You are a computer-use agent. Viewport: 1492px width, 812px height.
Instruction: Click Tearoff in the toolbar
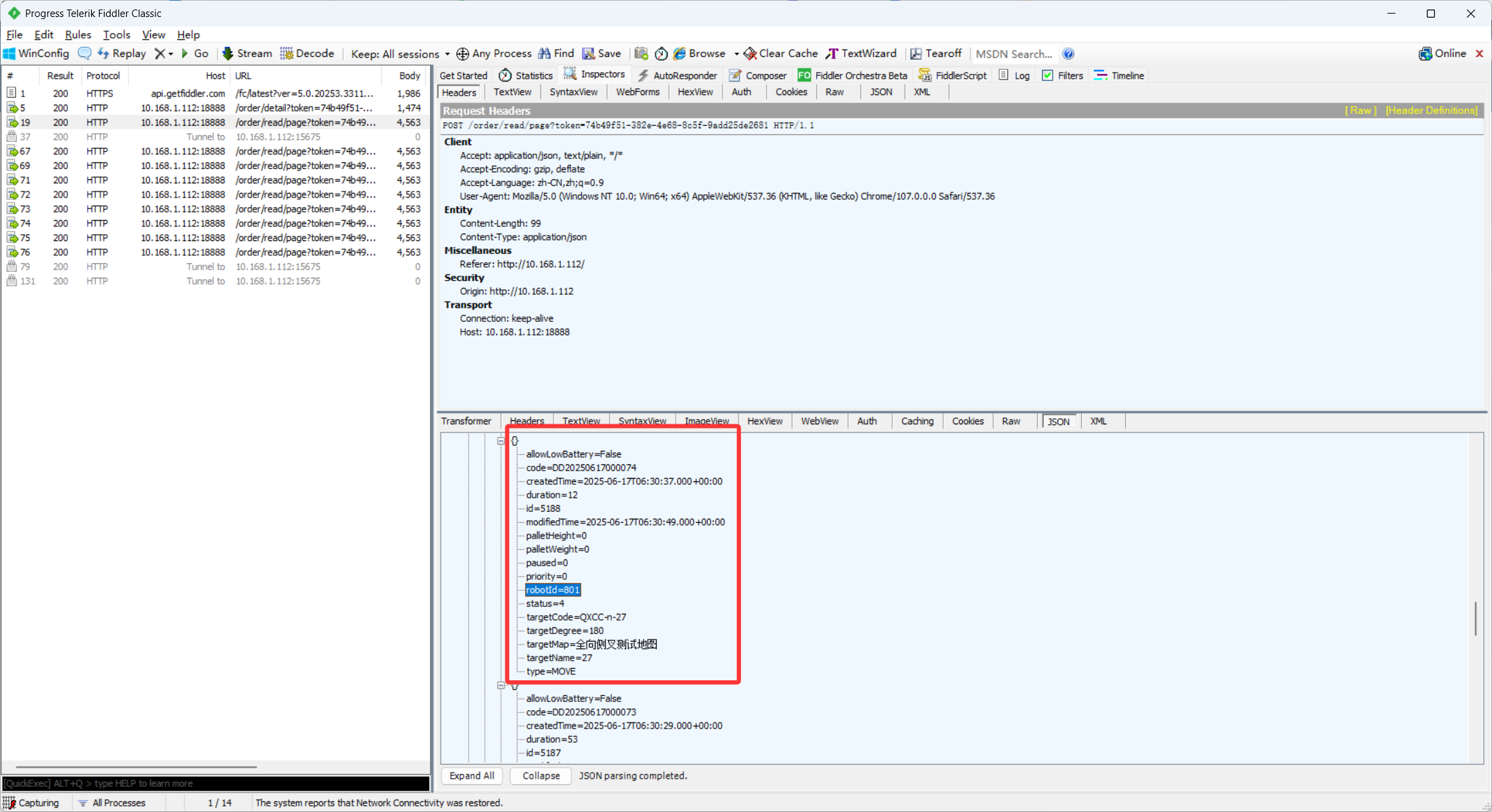(x=936, y=54)
